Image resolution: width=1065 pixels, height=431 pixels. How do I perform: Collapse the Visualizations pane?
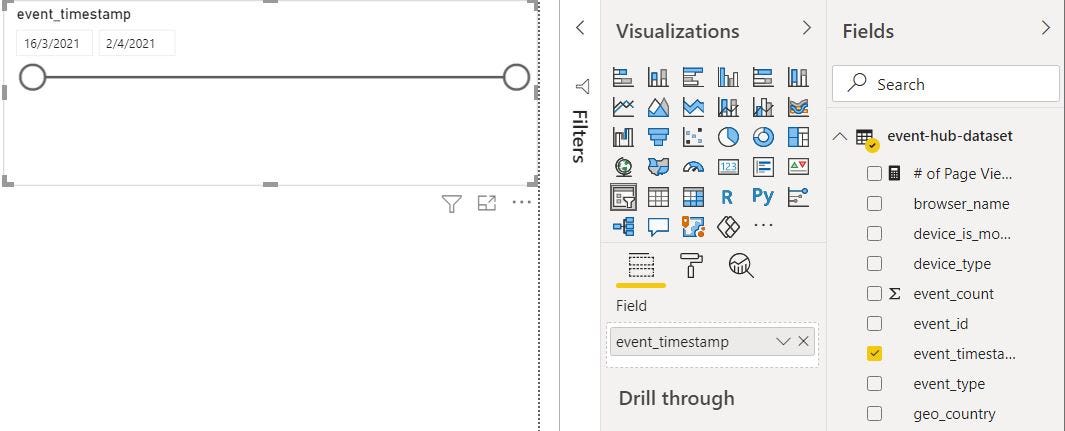click(807, 29)
